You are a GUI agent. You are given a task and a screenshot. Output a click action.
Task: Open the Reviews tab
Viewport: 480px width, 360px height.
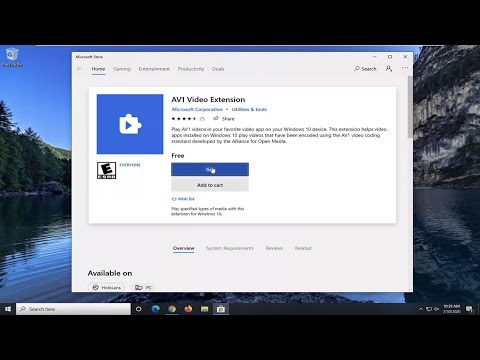tap(274, 248)
